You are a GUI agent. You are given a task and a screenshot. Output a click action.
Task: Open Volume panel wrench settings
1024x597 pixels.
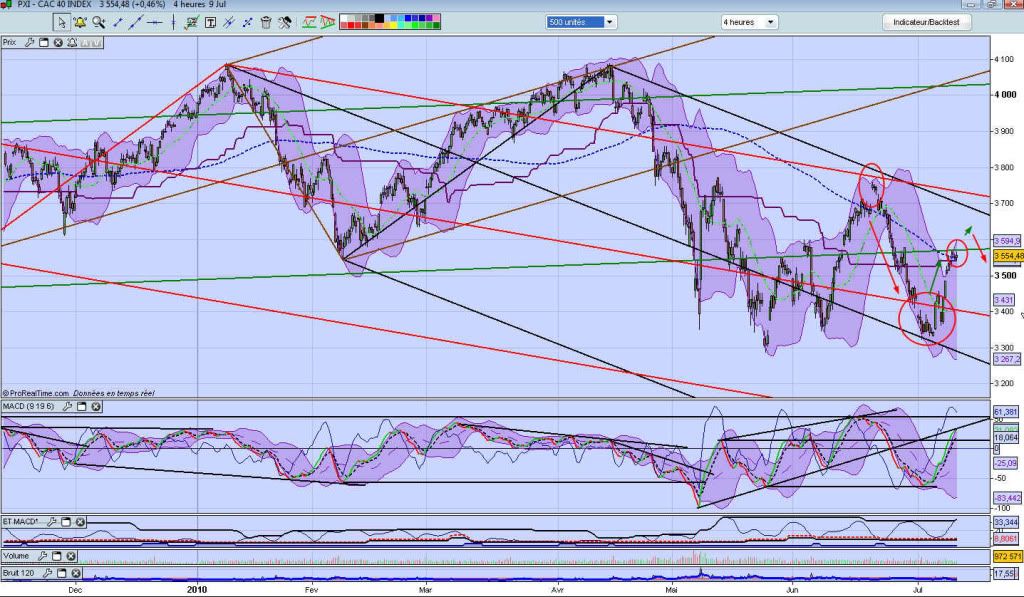click(41, 557)
